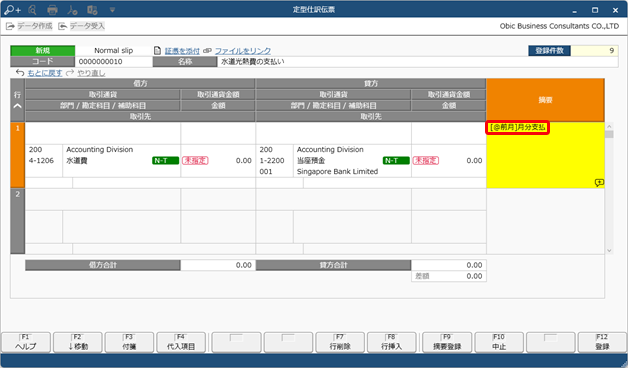The image size is (628, 368).
Task: Maximize the 定型仕訳伝票 window
Action: click(x=595, y=10)
